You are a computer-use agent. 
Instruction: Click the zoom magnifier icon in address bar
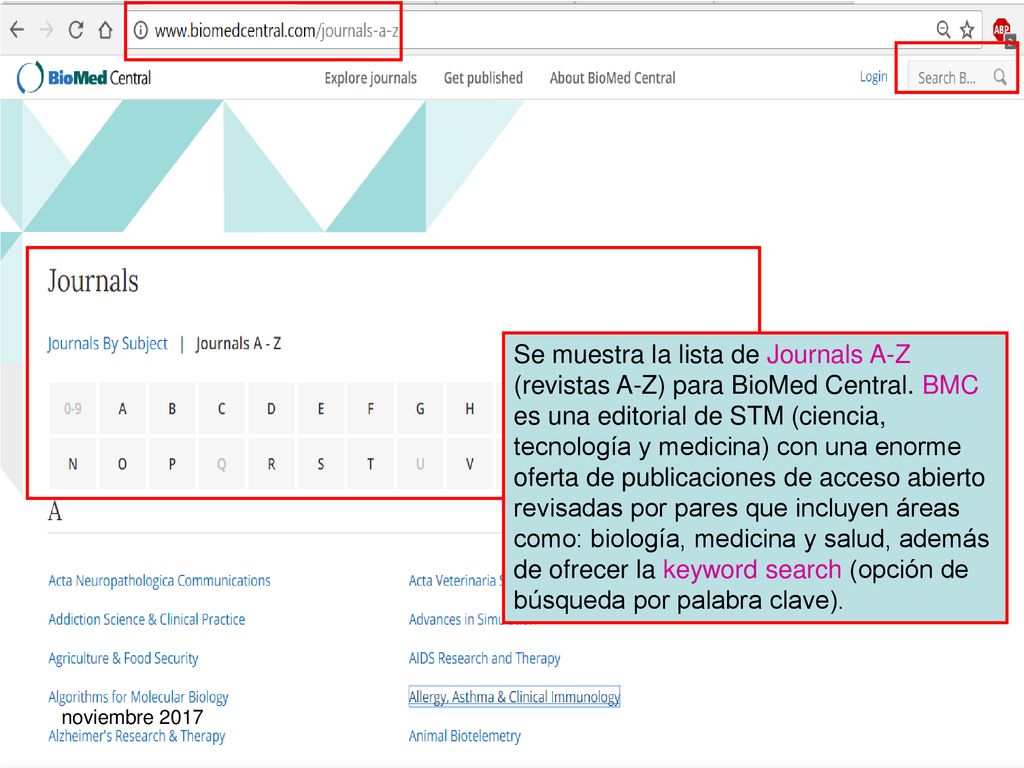943,29
